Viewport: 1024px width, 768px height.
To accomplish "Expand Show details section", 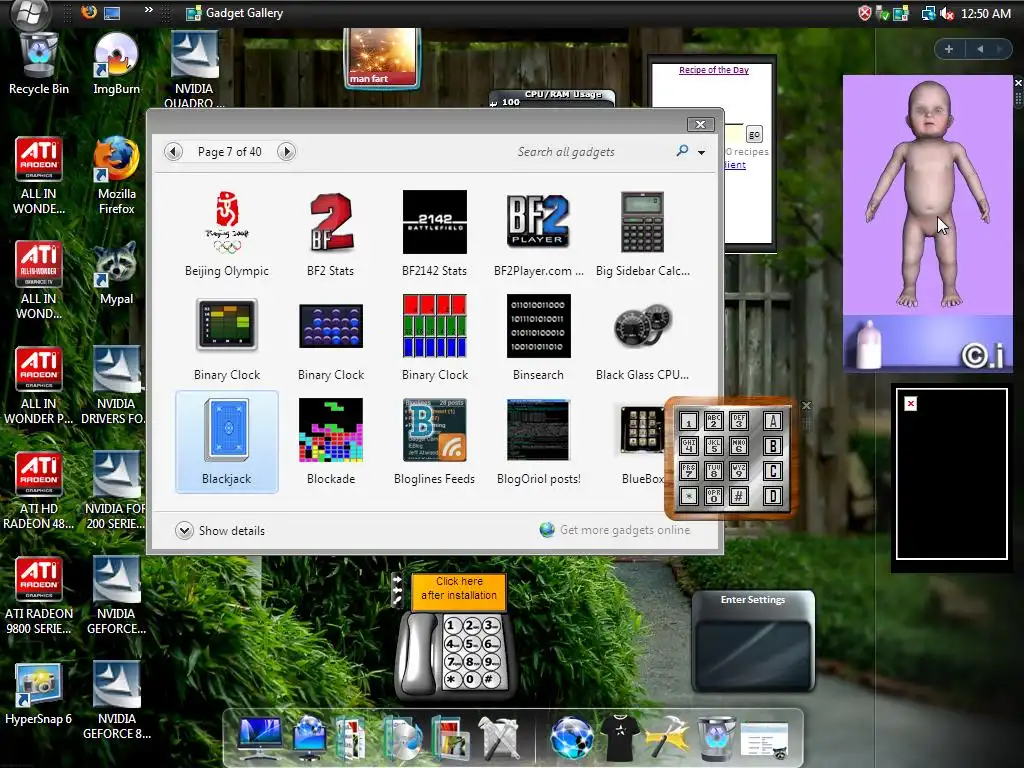I will point(220,530).
